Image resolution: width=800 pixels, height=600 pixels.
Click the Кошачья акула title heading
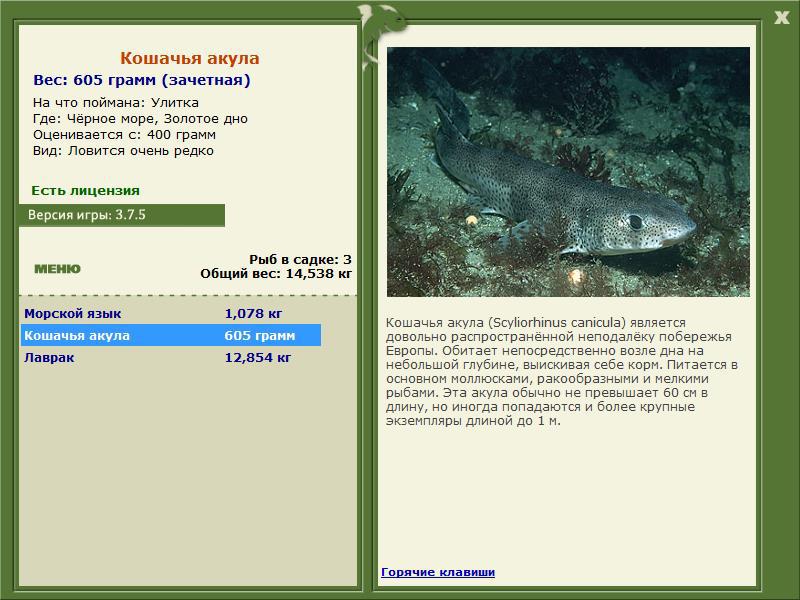tap(190, 58)
